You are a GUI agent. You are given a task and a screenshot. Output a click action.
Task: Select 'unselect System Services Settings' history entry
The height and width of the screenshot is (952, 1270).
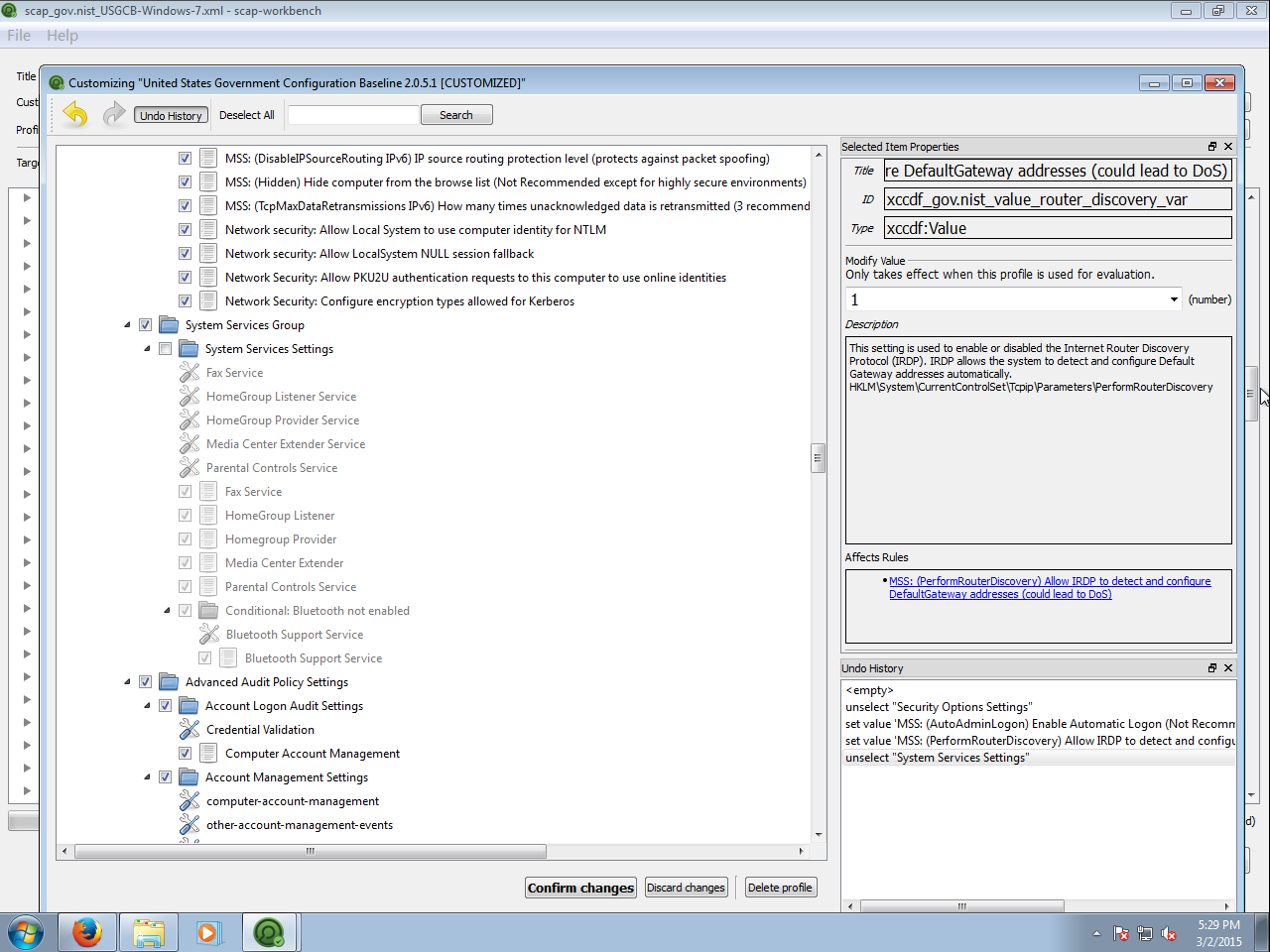[x=1039, y=758]
